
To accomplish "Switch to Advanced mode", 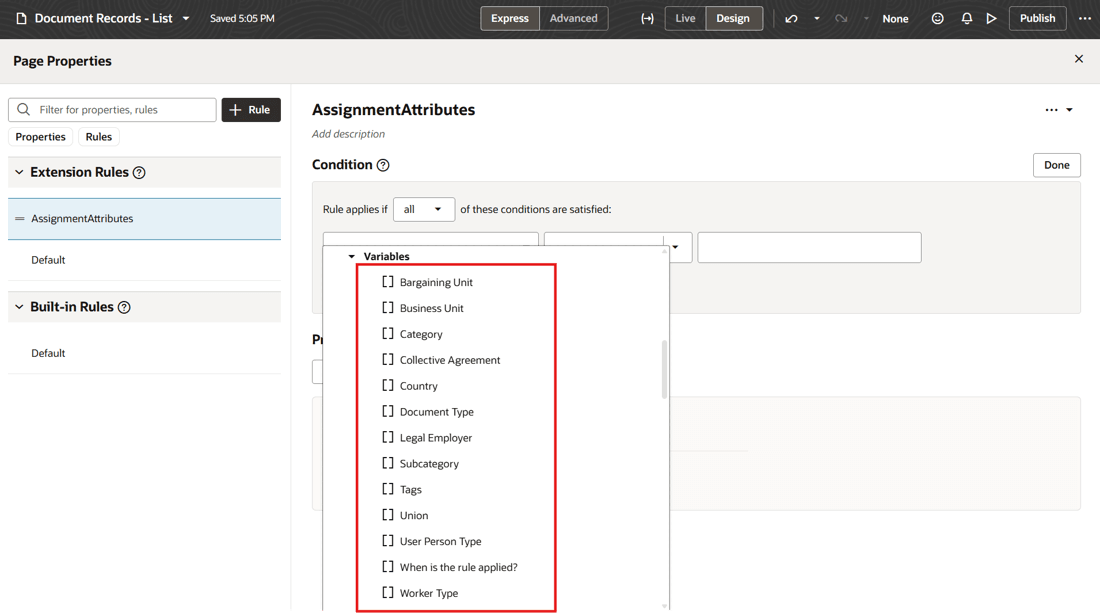I will pyautogui.click(x=573, y=18).
